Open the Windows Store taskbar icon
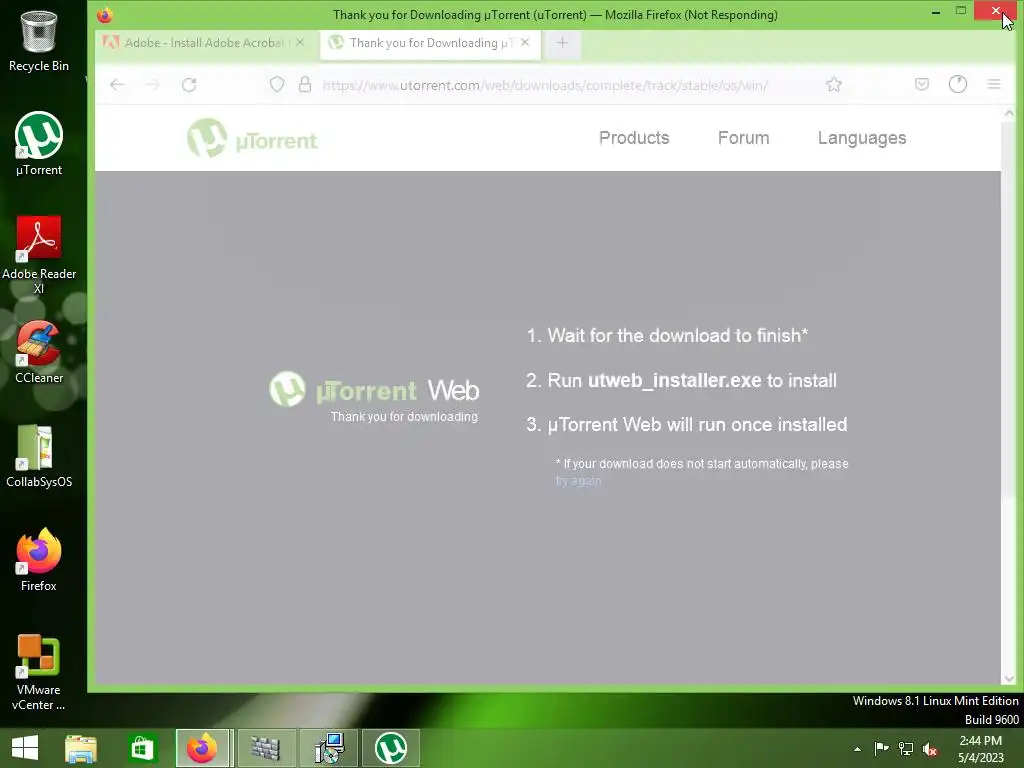 point(142,748)
